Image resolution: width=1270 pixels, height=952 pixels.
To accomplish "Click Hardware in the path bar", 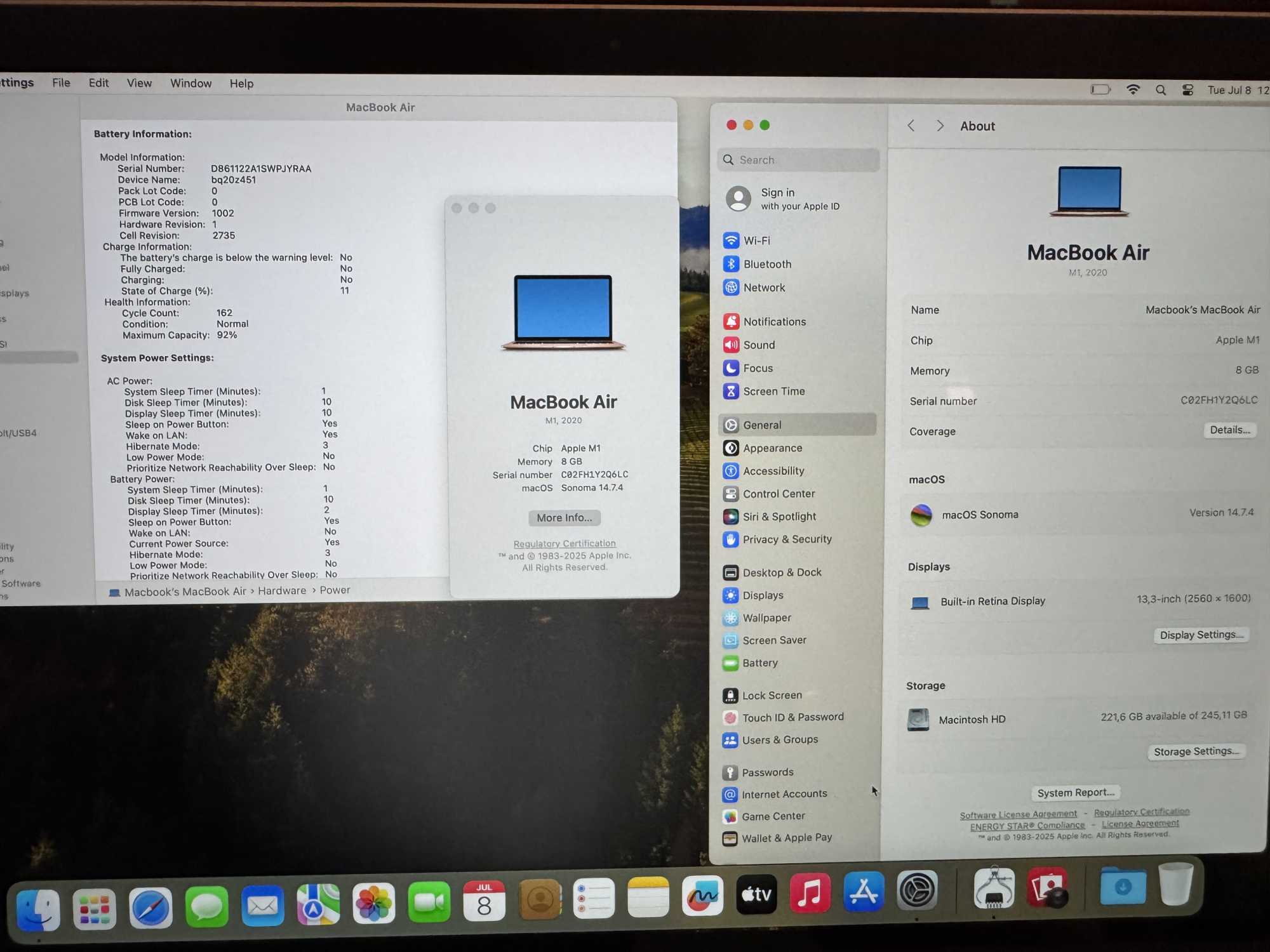I will click(x=281, y=591).
